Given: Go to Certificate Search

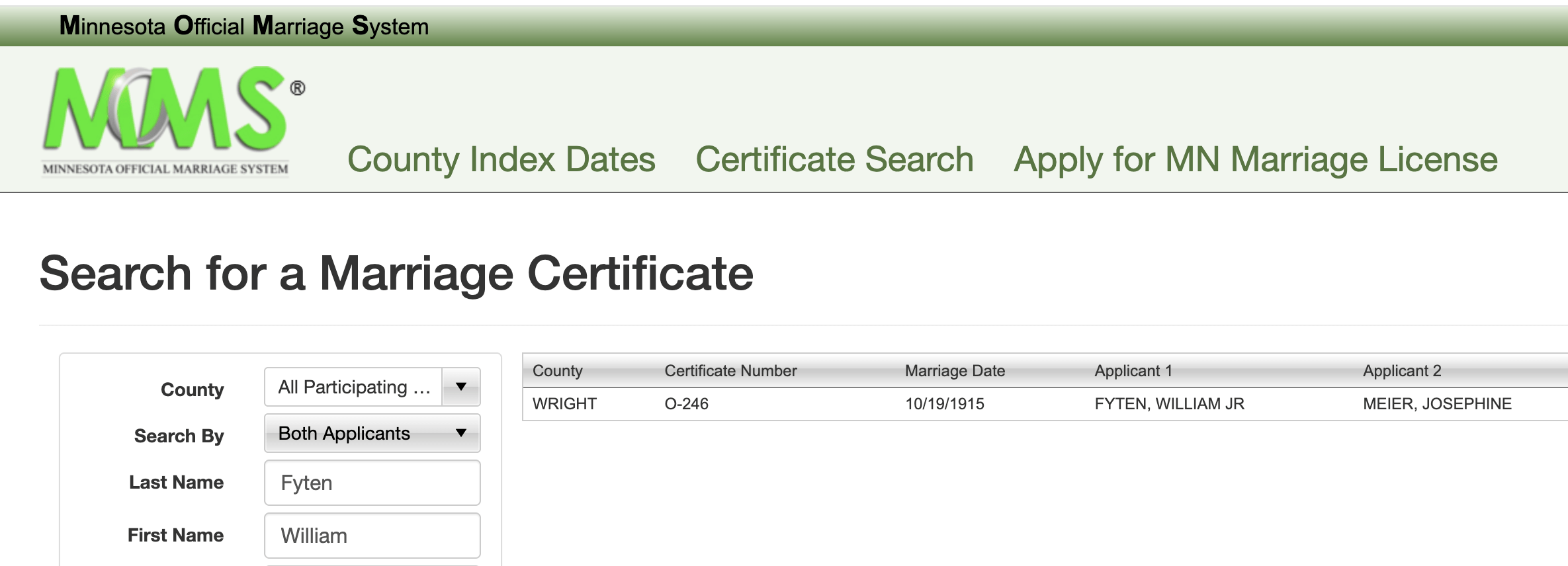Looking at the screenshot, I should (x=834, y=160).
